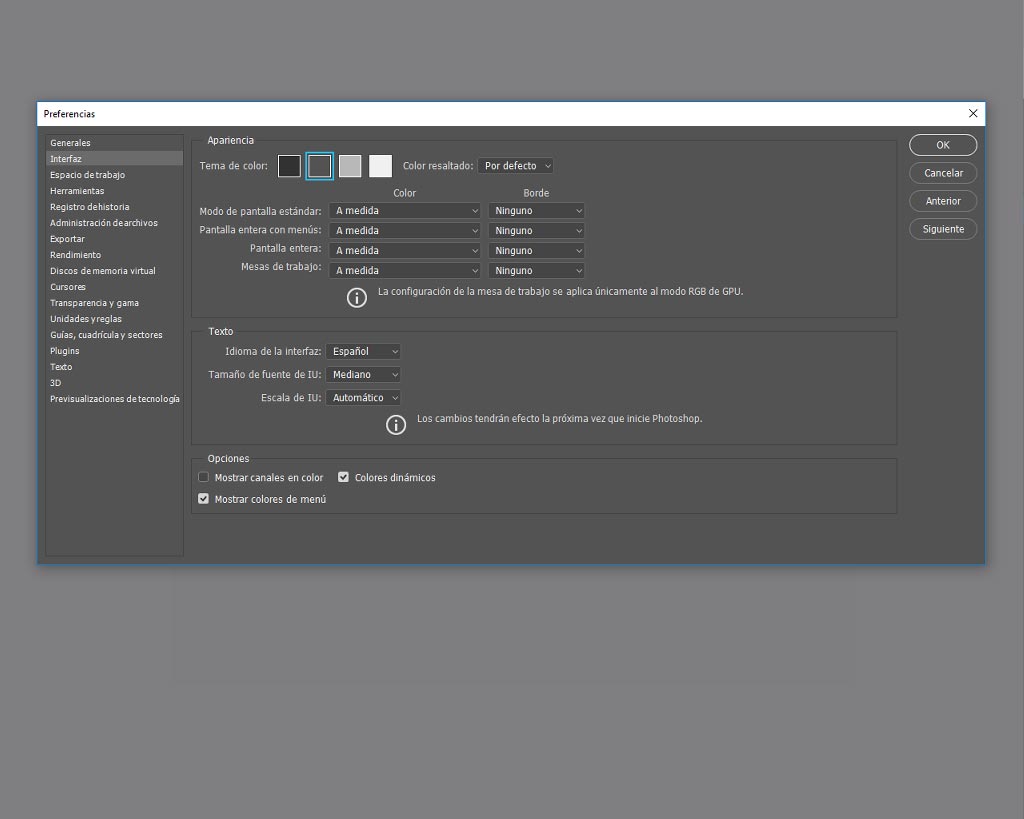
Task: Open Modo de pantalla estándar Borde dropdown
Action: coord(536,211)
